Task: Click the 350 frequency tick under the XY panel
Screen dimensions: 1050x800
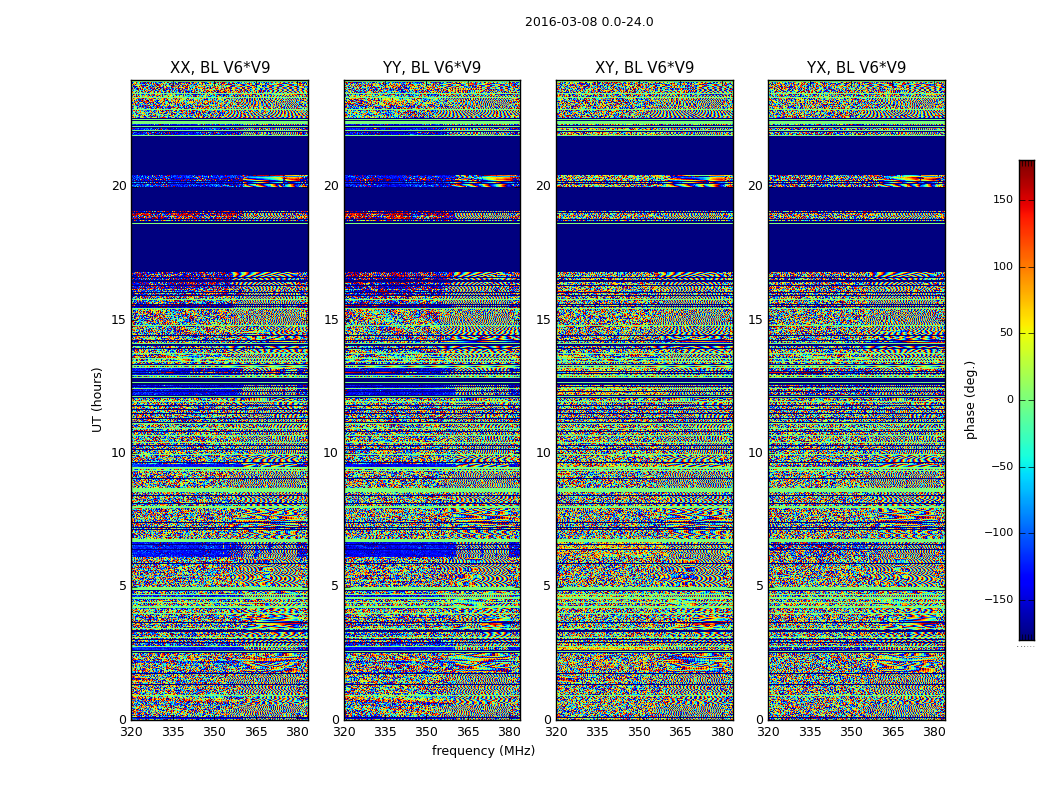Action: [639, 732]
